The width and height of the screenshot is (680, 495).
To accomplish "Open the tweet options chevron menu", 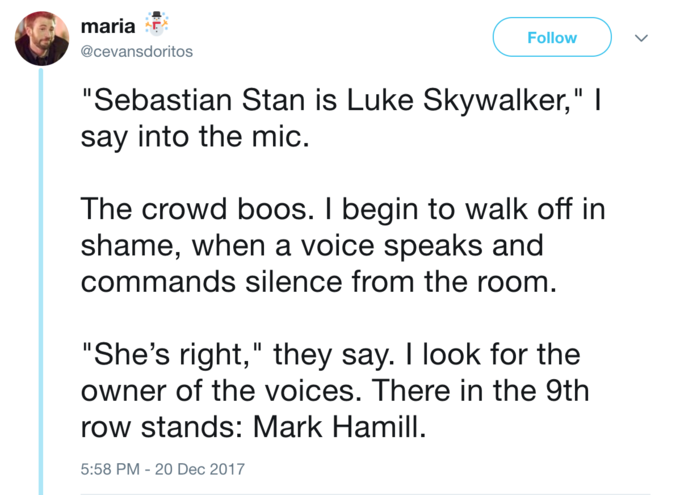I will click(641, 38).
